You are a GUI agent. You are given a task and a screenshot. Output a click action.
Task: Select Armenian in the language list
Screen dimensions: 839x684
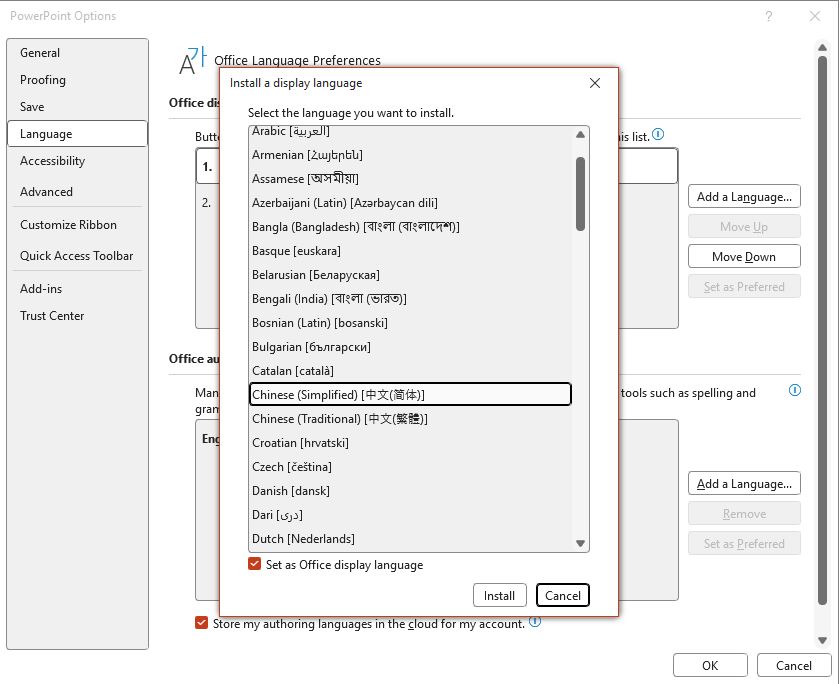click(x=410, y=155)
